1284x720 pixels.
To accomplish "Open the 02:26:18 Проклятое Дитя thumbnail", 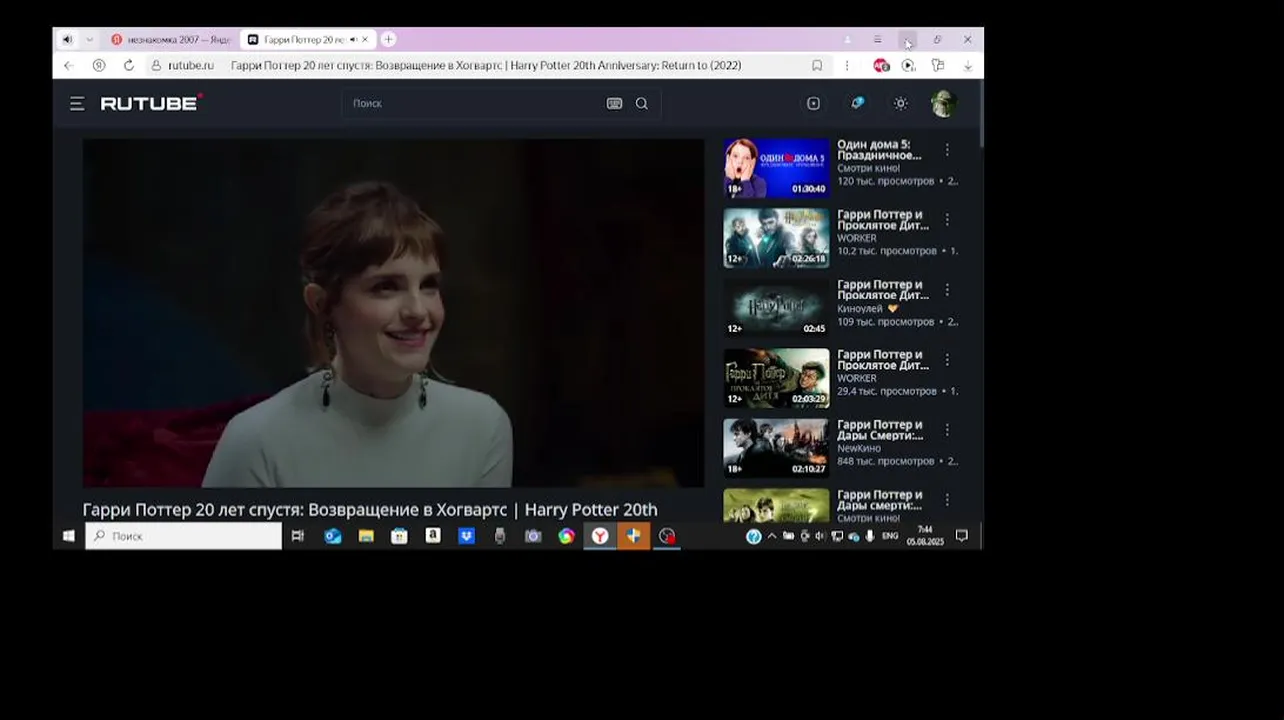I will coord(776,238).
